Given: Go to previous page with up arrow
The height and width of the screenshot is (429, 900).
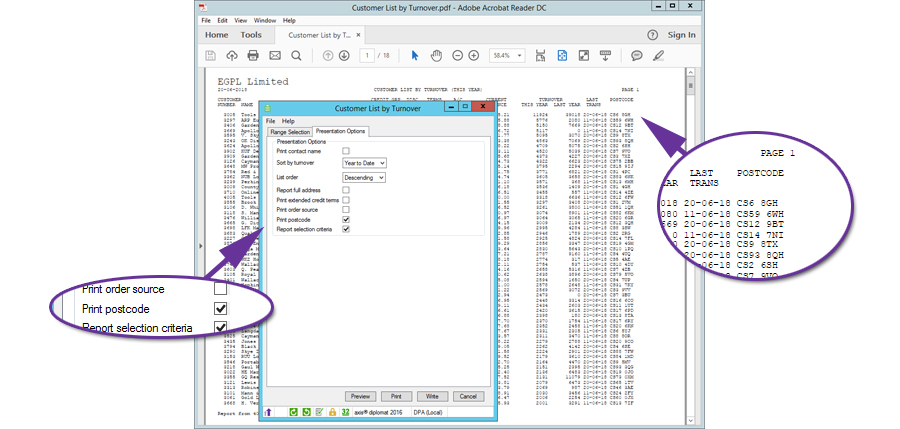Looking at the screenshot, I should (328, 56).
